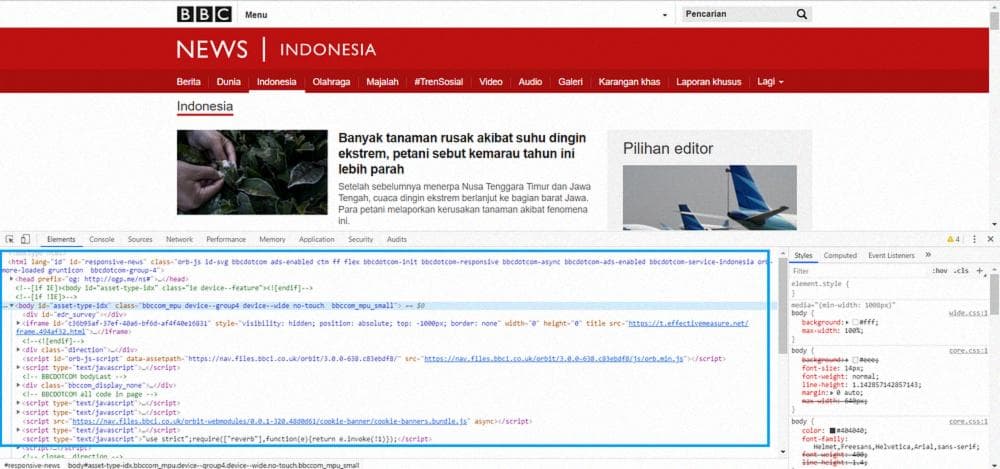Open the Event Listeners tab
Image resolution: width=1000 pixels, height=469 pixels.
point(891,255)
